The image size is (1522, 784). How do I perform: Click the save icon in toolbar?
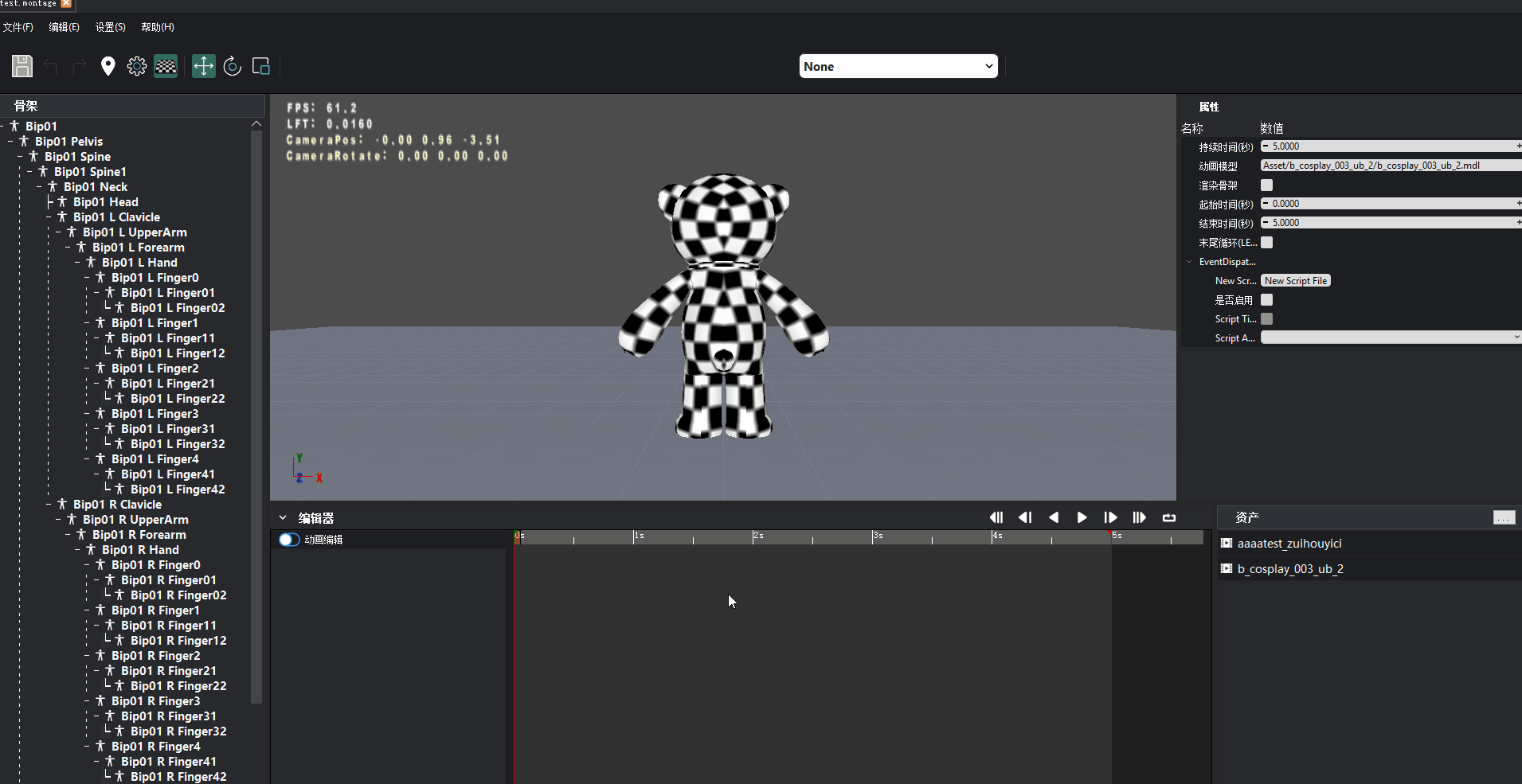pyautogui.click(x=22, y=66)
